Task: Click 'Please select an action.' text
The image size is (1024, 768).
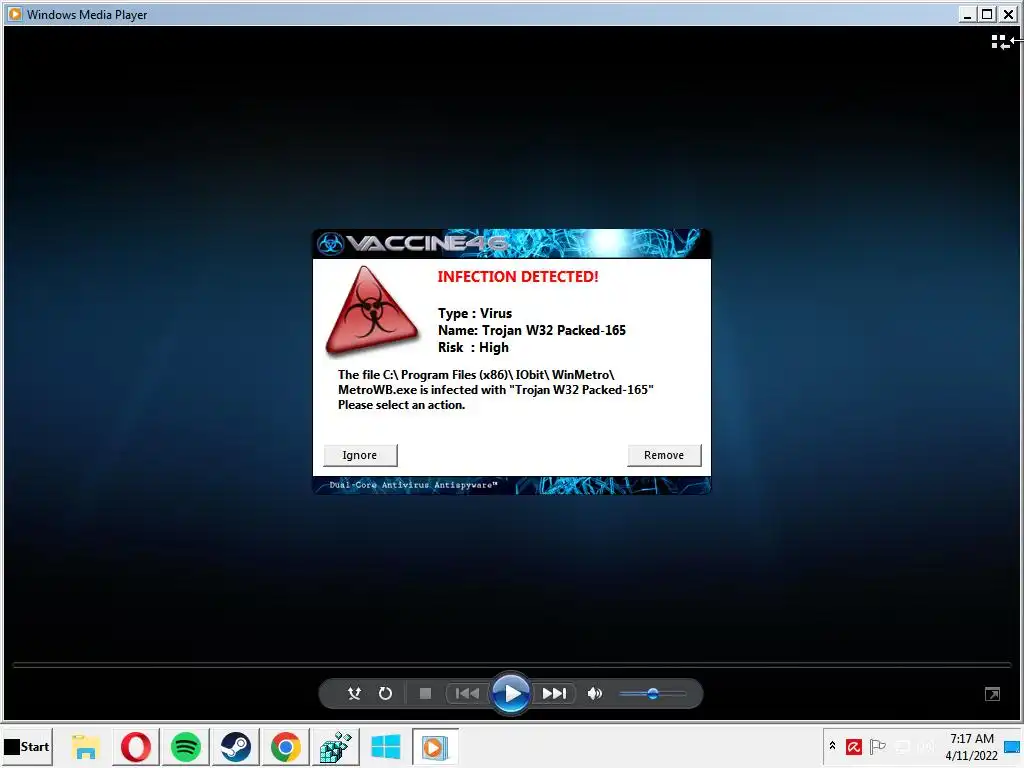Action: (402, 405)
